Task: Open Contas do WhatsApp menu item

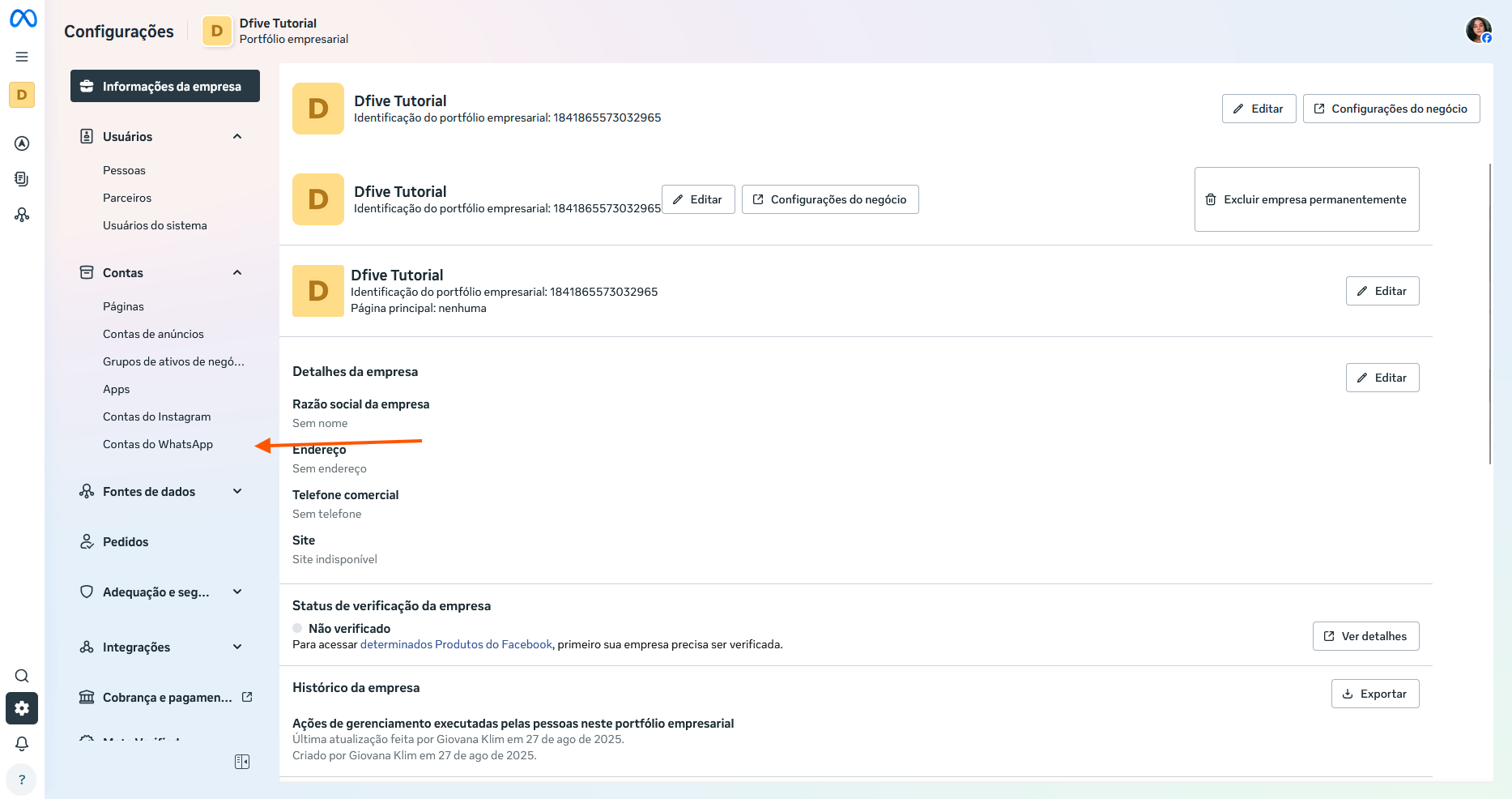Action: pos(158,444)
